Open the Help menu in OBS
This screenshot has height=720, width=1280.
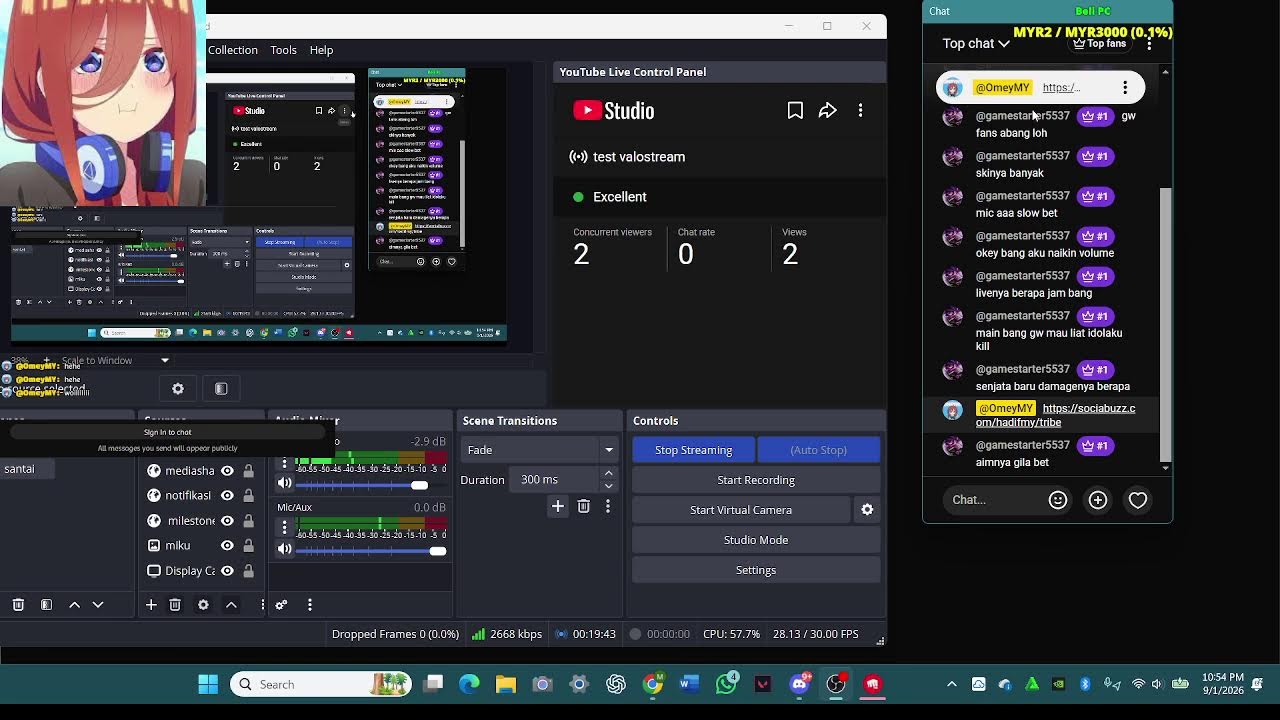tap(321, 50)
